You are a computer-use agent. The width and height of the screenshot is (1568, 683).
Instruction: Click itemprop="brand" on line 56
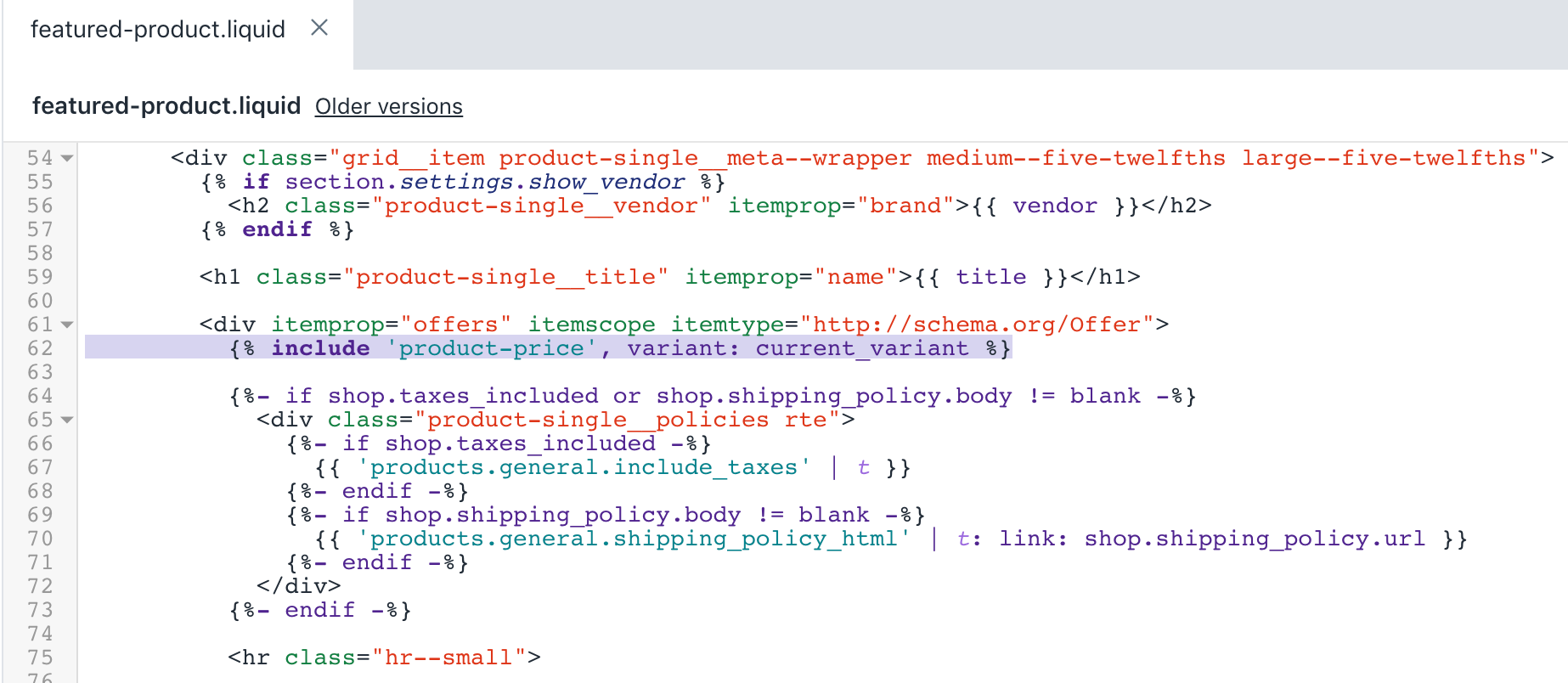pyautogui.click(x=841, y=206)
